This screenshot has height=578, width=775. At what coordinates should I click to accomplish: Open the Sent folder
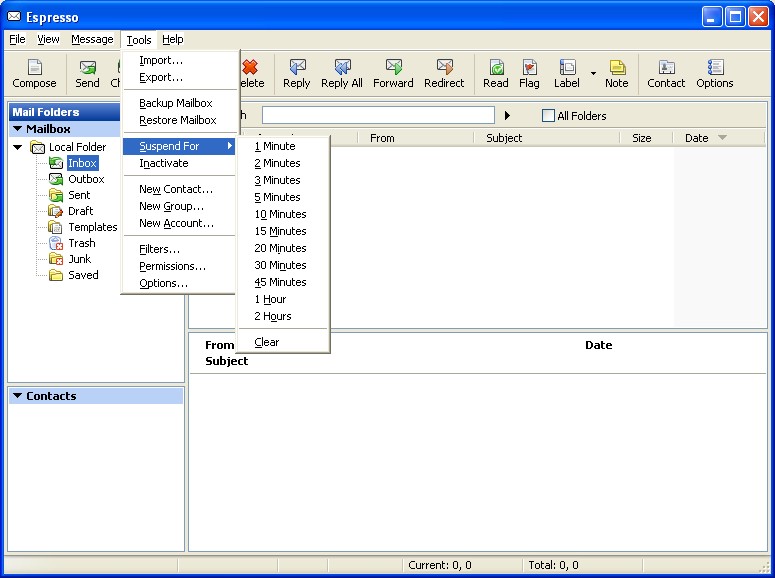(x=79, y=195)
